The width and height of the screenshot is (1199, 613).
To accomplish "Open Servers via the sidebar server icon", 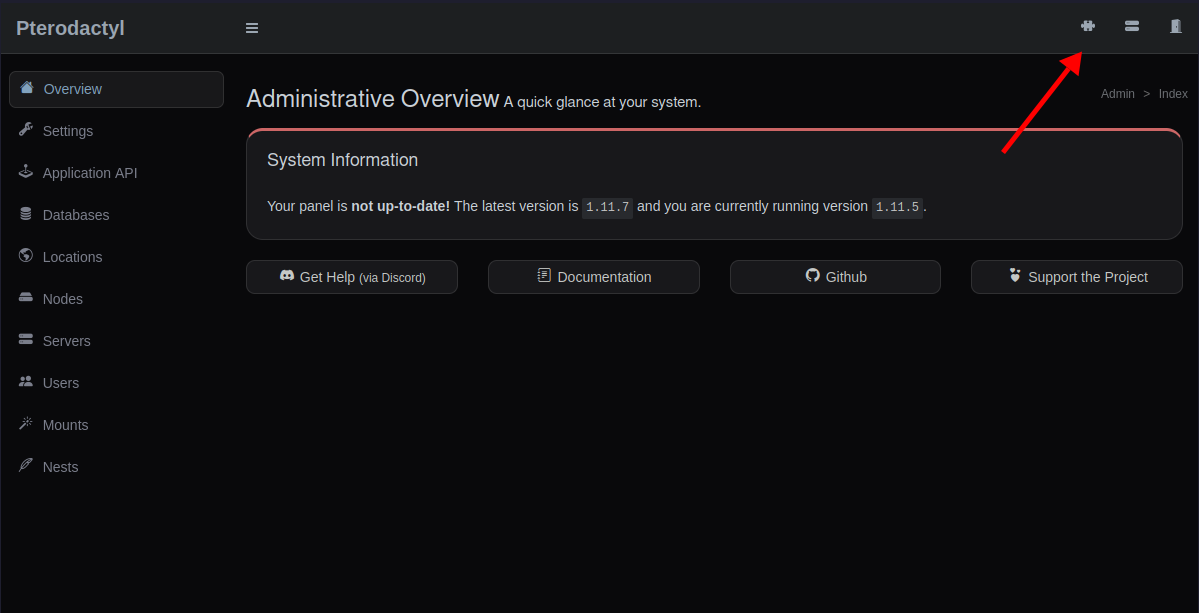I will pyautogui.click(x=26, y=340).
